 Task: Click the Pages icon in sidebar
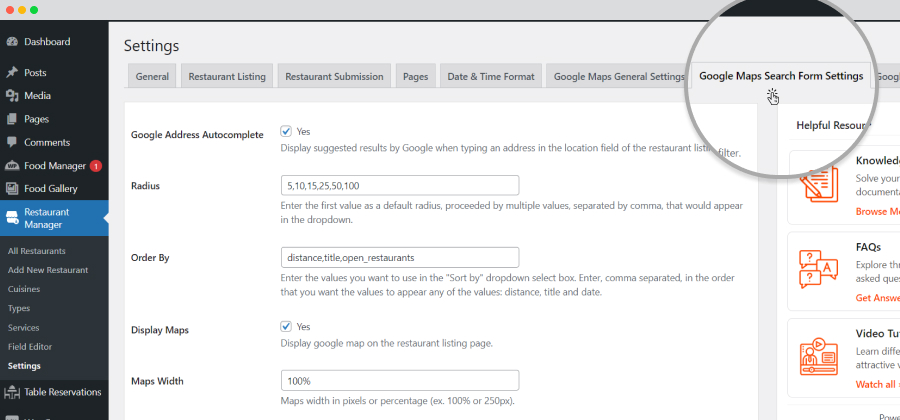pos(11,119)
